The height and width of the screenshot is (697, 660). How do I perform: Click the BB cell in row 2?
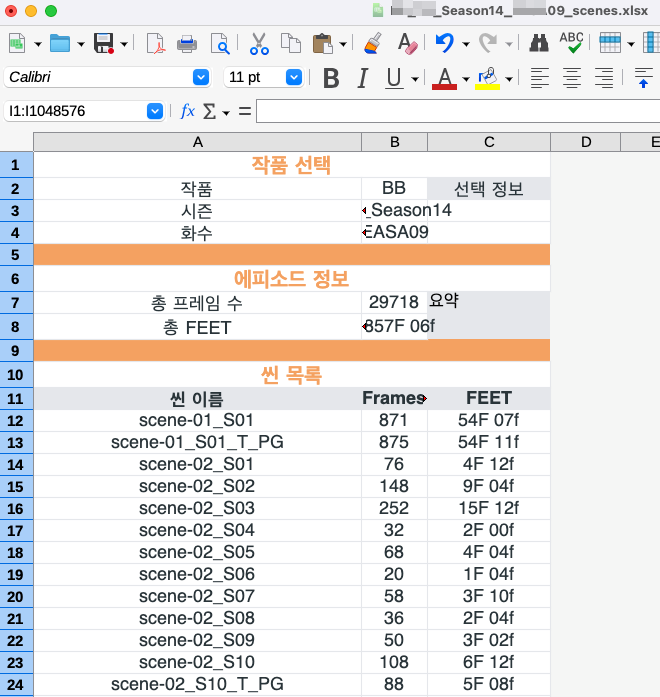[395, 188]
